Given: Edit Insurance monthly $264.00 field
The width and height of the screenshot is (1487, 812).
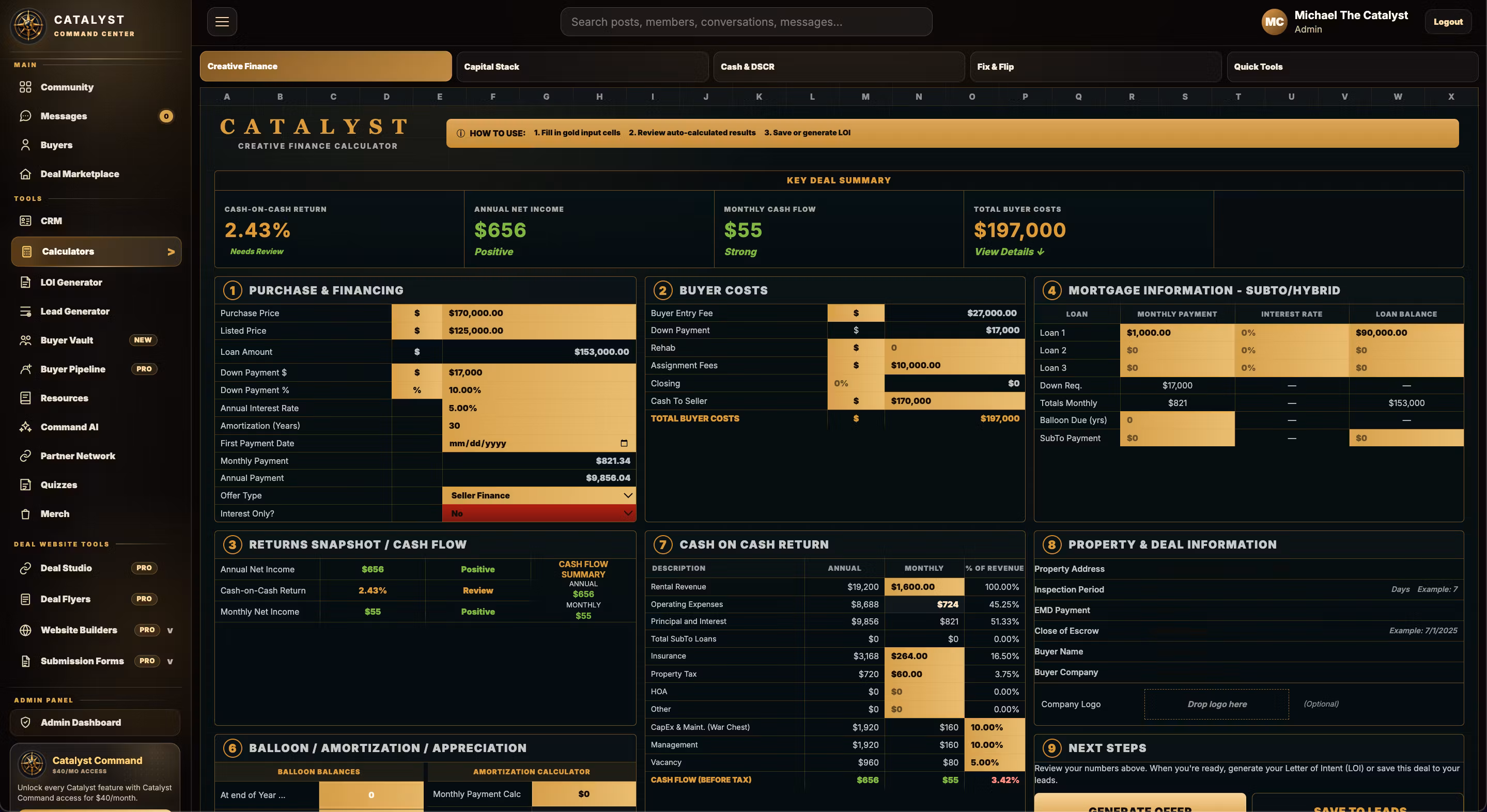Looking at the screenshot, I should click(x=924, y=656).
